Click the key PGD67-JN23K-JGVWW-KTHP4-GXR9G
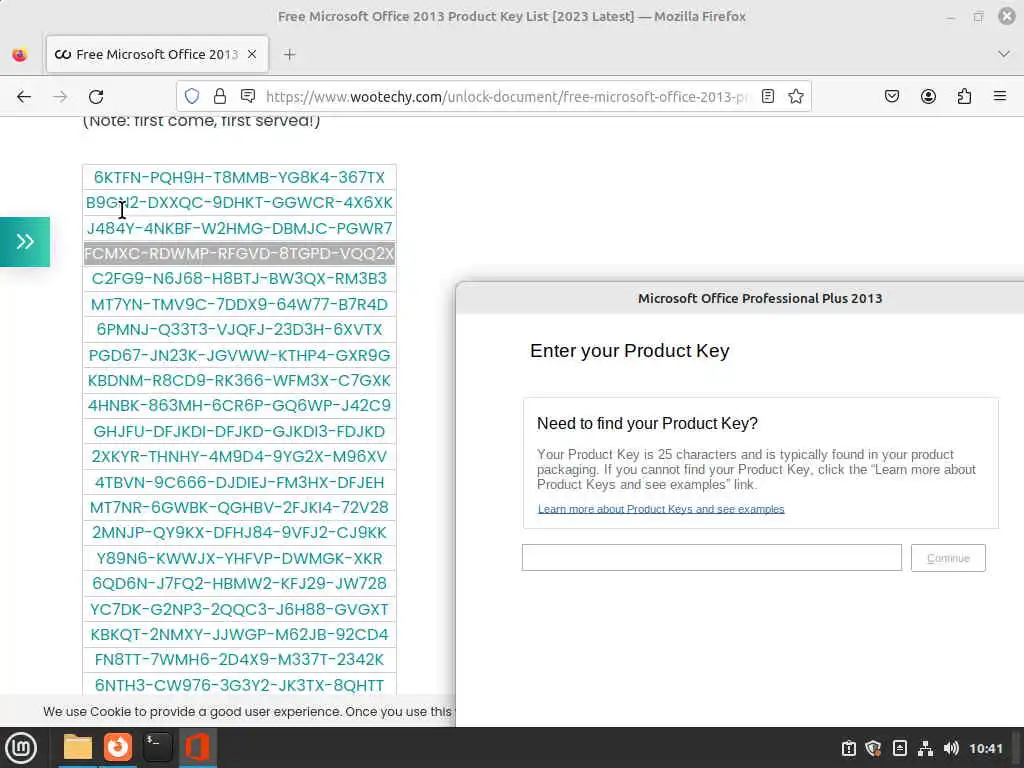 pos(239,355)
